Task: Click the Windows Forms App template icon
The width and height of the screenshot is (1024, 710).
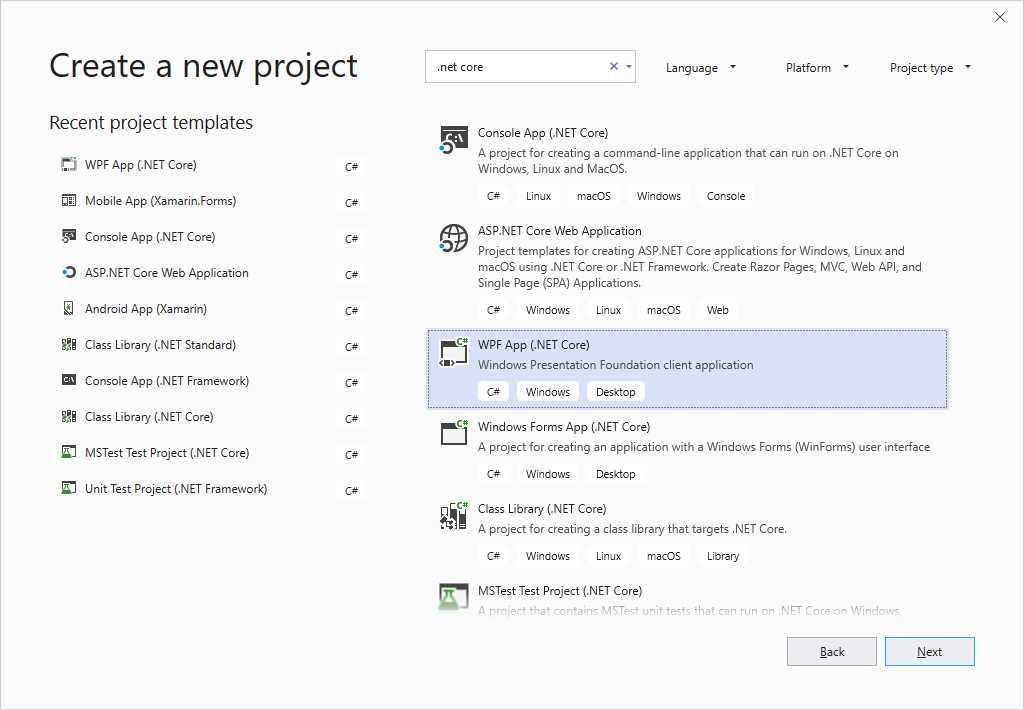Action: click(x=453, y=434)
